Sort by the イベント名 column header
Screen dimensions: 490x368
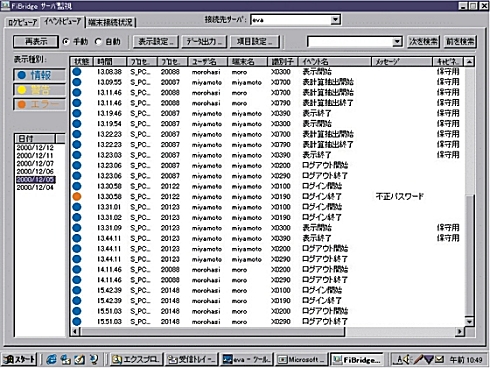(x=335, y=62)
